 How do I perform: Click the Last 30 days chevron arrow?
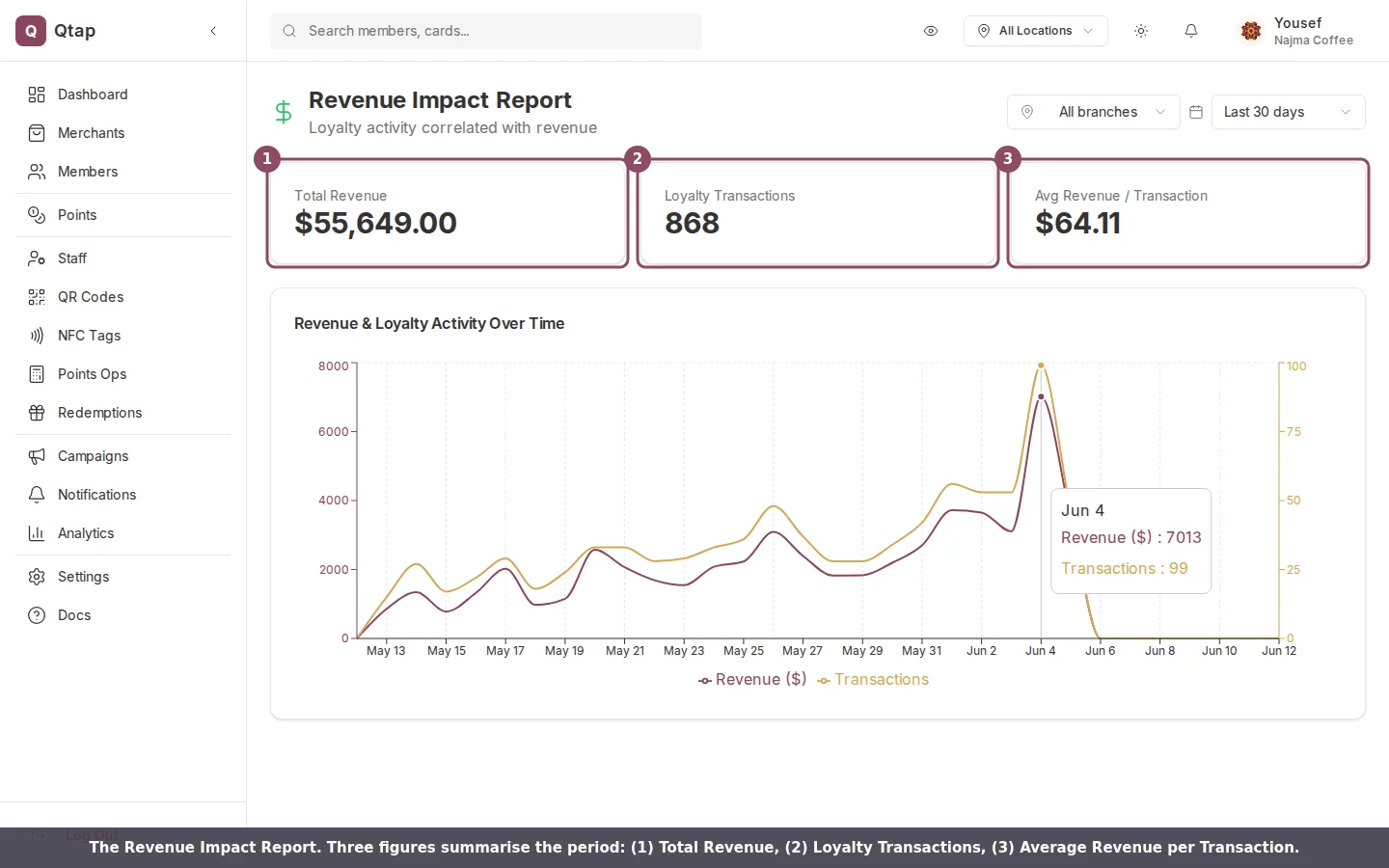click(x=1346, y=112)
